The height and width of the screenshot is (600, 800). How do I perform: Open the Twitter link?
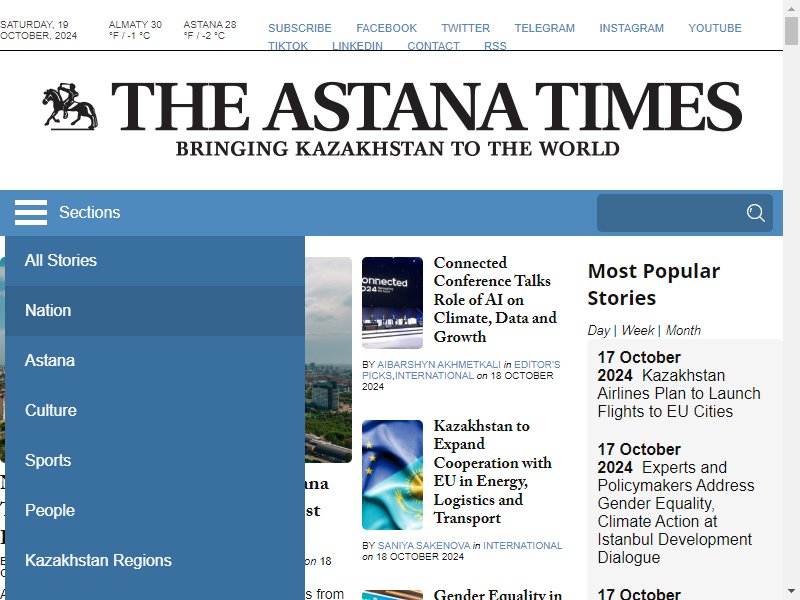click(465, 28)
